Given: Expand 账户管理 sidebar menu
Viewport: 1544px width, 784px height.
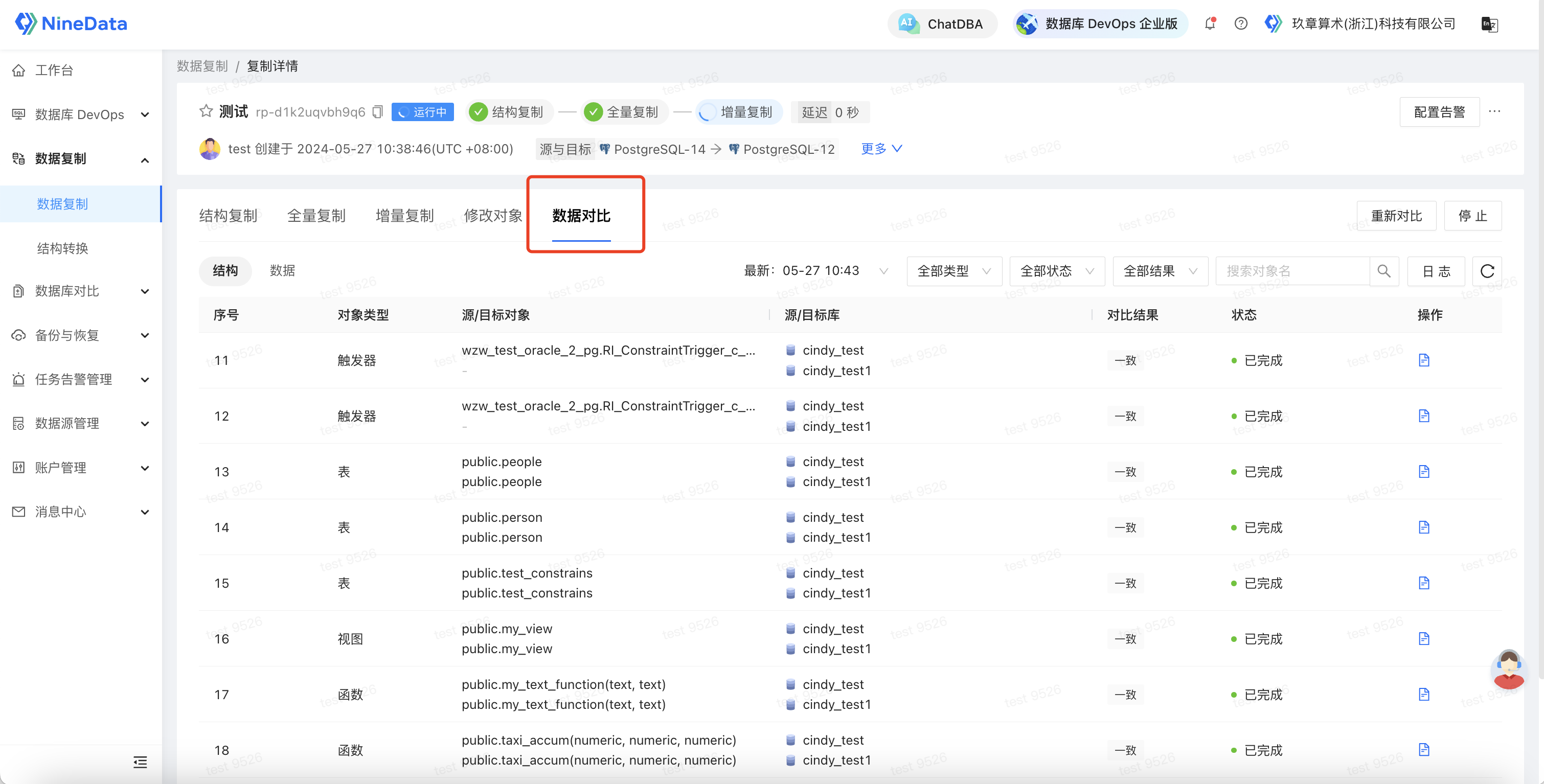Looking at the screenshot, I should click(80, 468).
